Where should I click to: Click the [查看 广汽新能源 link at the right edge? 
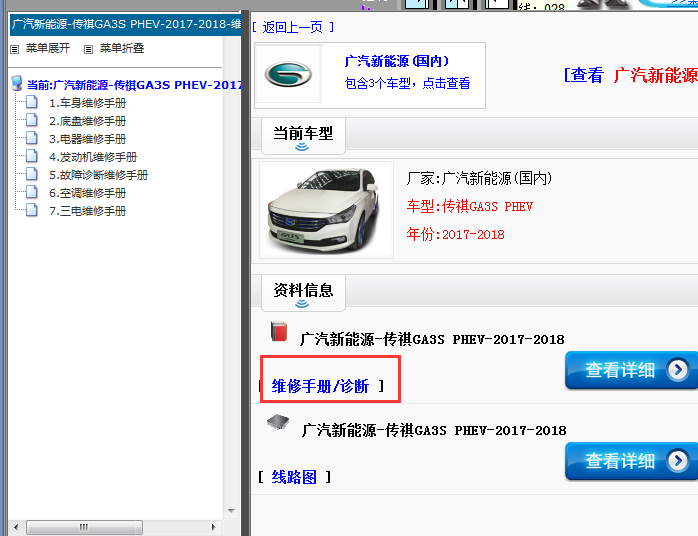coord(630,75)
